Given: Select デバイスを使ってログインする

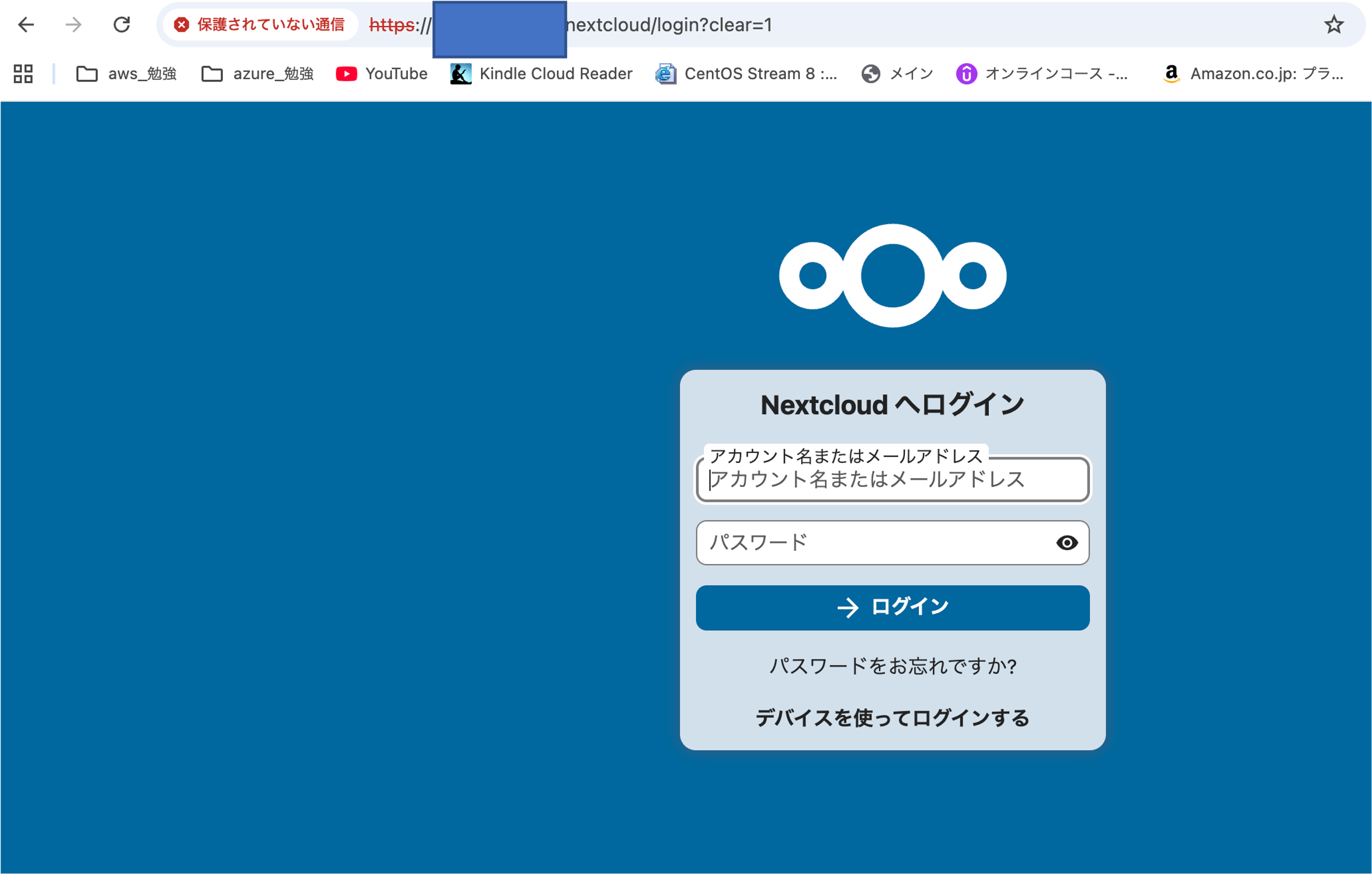Looking at the screenshot, I should click(x=892, y=718).
